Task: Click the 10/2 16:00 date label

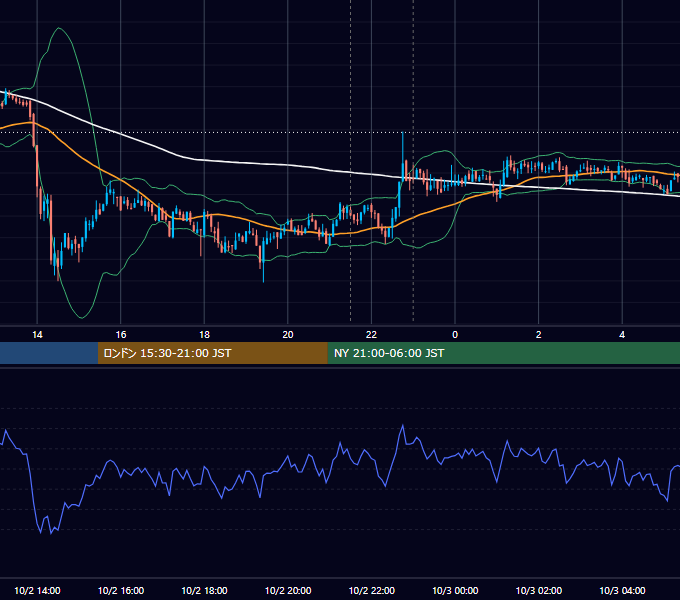Action: coord(121,590)
